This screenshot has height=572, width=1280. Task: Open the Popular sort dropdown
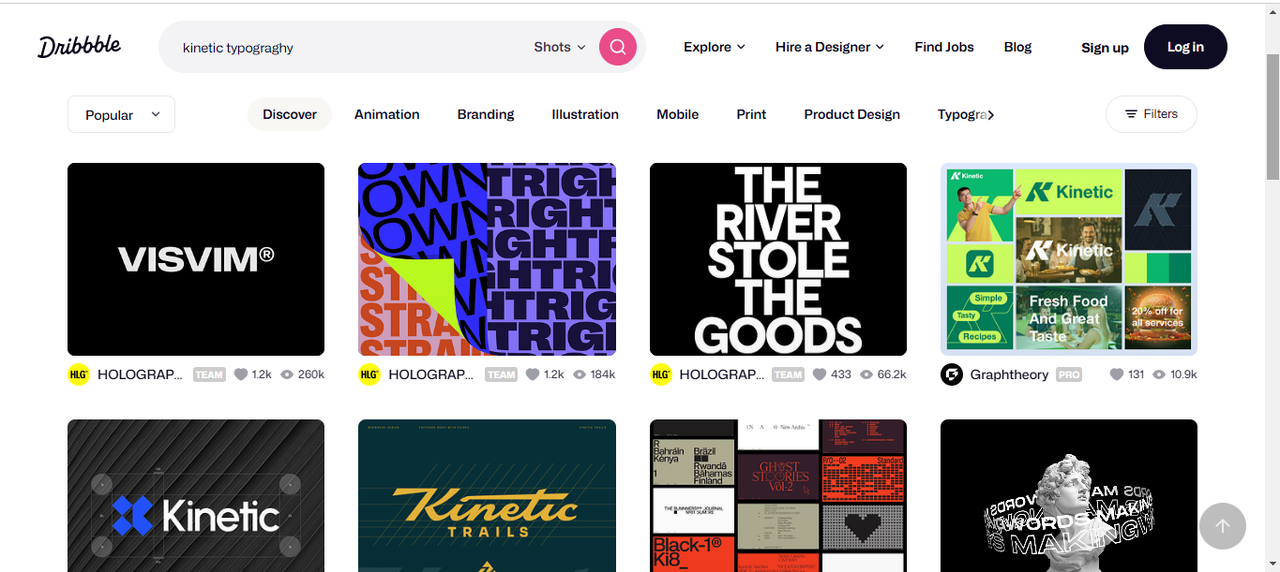[121, 114]
